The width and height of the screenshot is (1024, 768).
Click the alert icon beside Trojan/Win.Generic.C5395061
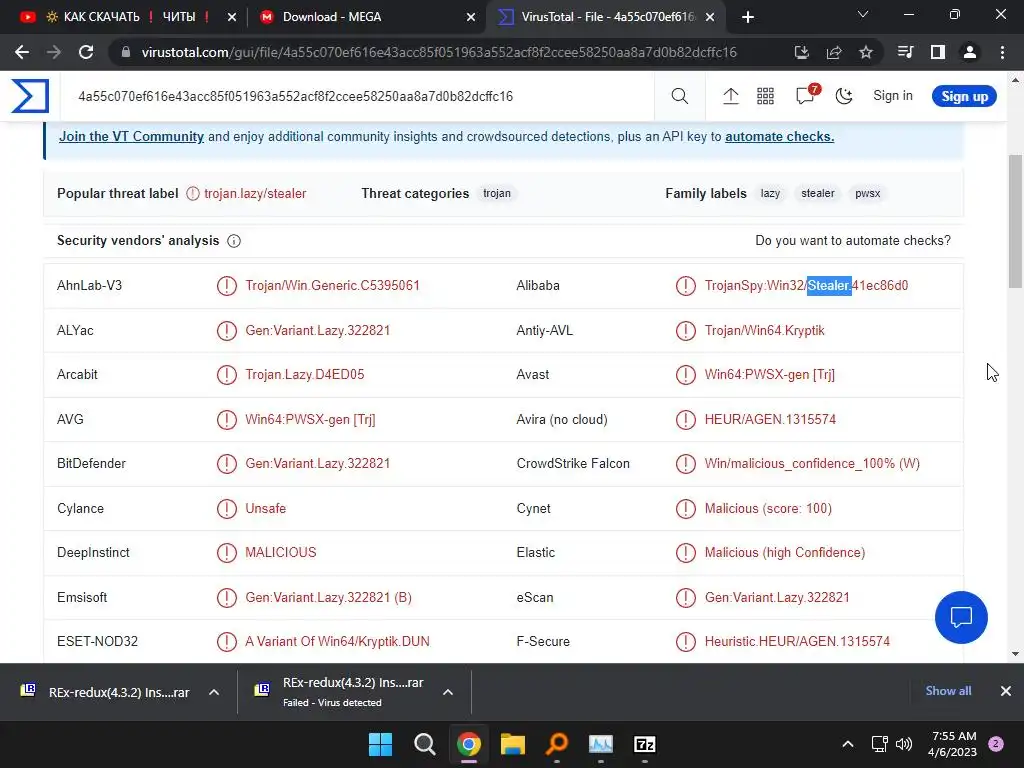click(x=227, y=285)
